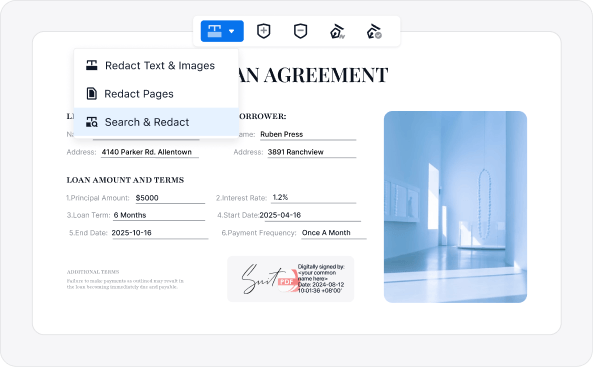
Task: Click the eraser with magnifier icon
Action: point(337,31)
